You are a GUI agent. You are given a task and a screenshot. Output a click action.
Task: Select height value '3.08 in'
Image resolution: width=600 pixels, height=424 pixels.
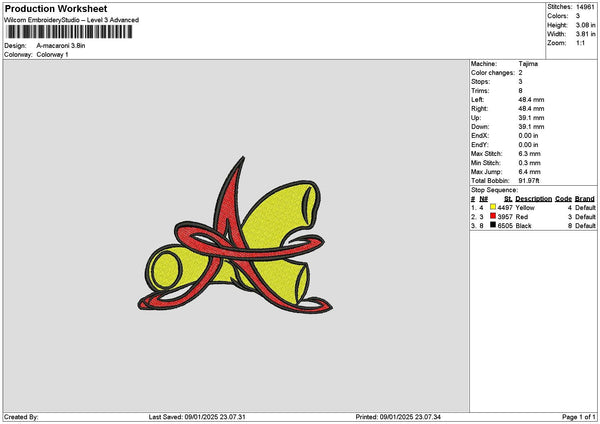585,25
